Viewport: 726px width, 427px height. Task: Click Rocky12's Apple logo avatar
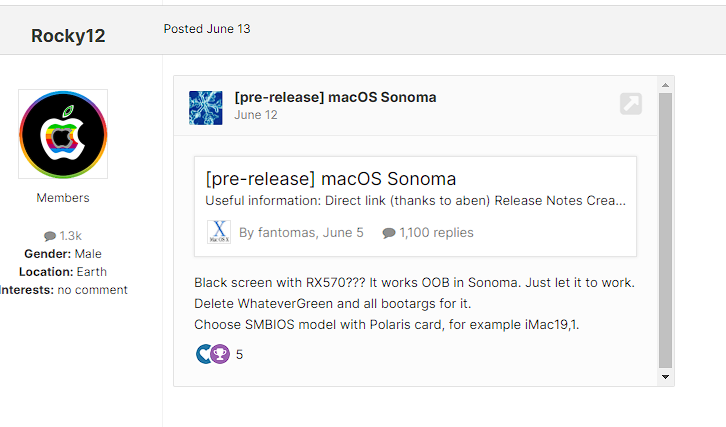(63, 134)
